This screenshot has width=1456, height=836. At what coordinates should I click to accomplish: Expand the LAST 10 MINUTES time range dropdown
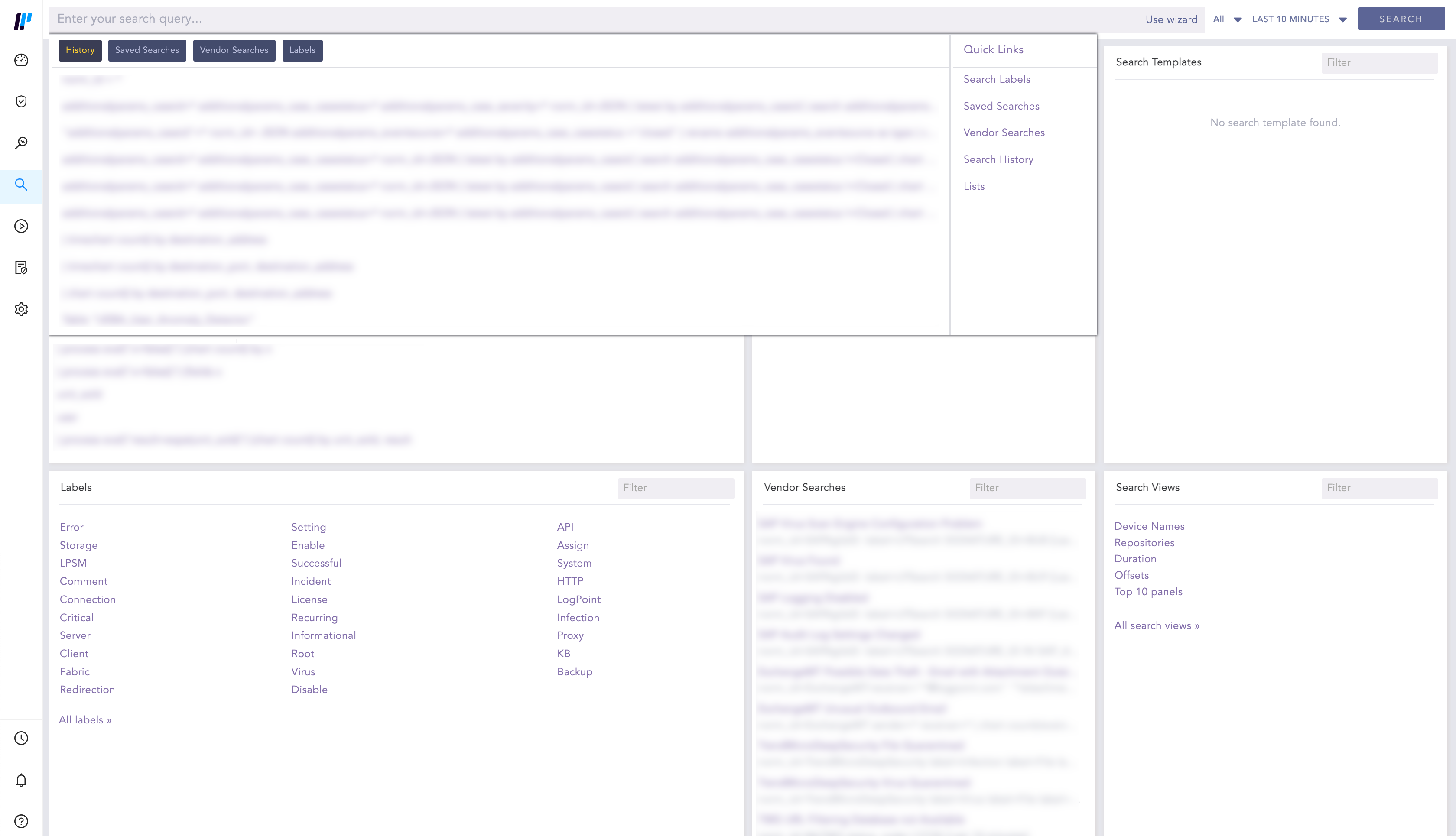(x=1300, y=19)
